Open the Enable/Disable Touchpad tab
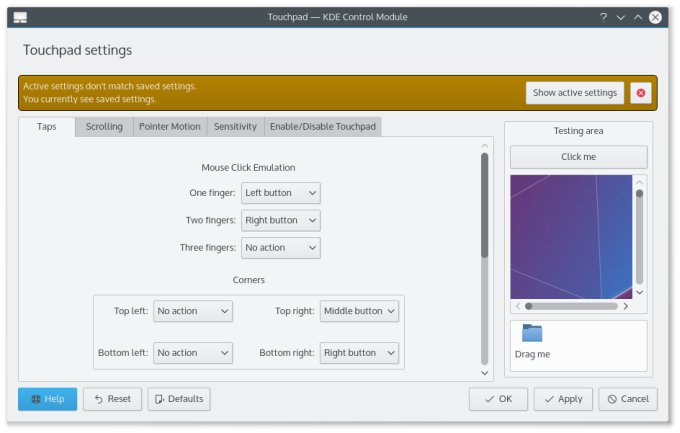The height and width of the screenshot is (433, 680). [323, 127]
